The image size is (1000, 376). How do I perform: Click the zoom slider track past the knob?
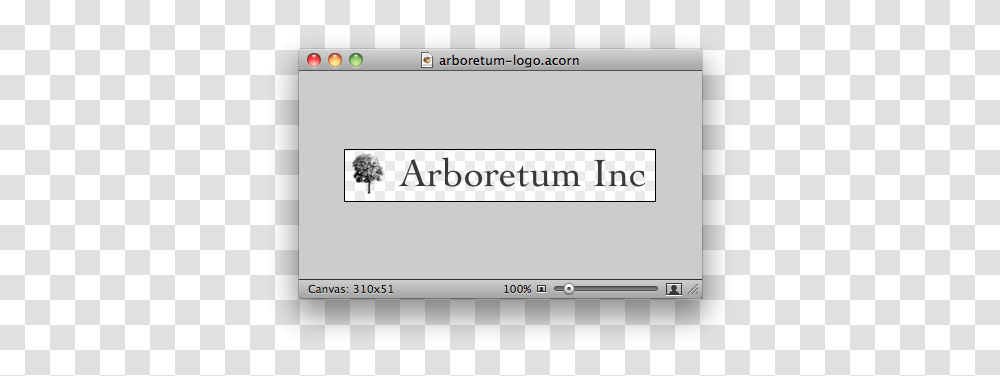(x=615, y=289)
